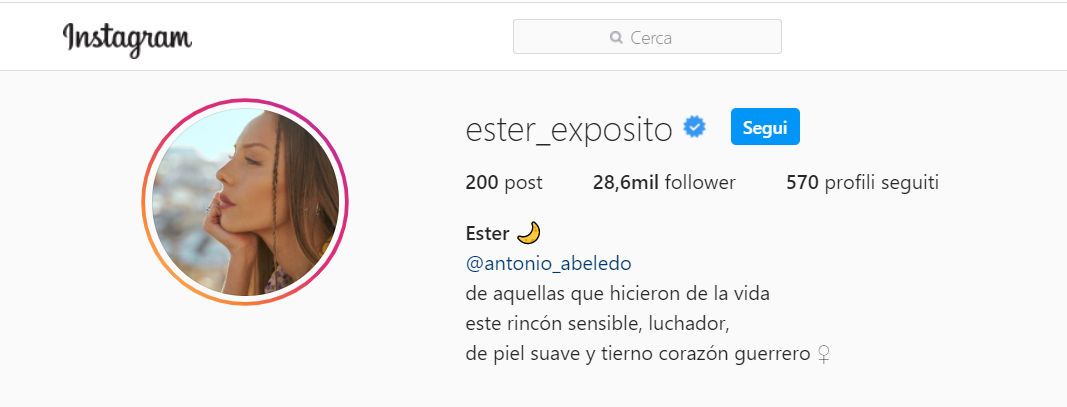Click the bio line "este rincón sensible, luchador"
1067x407 pixels.
(597, 325)
